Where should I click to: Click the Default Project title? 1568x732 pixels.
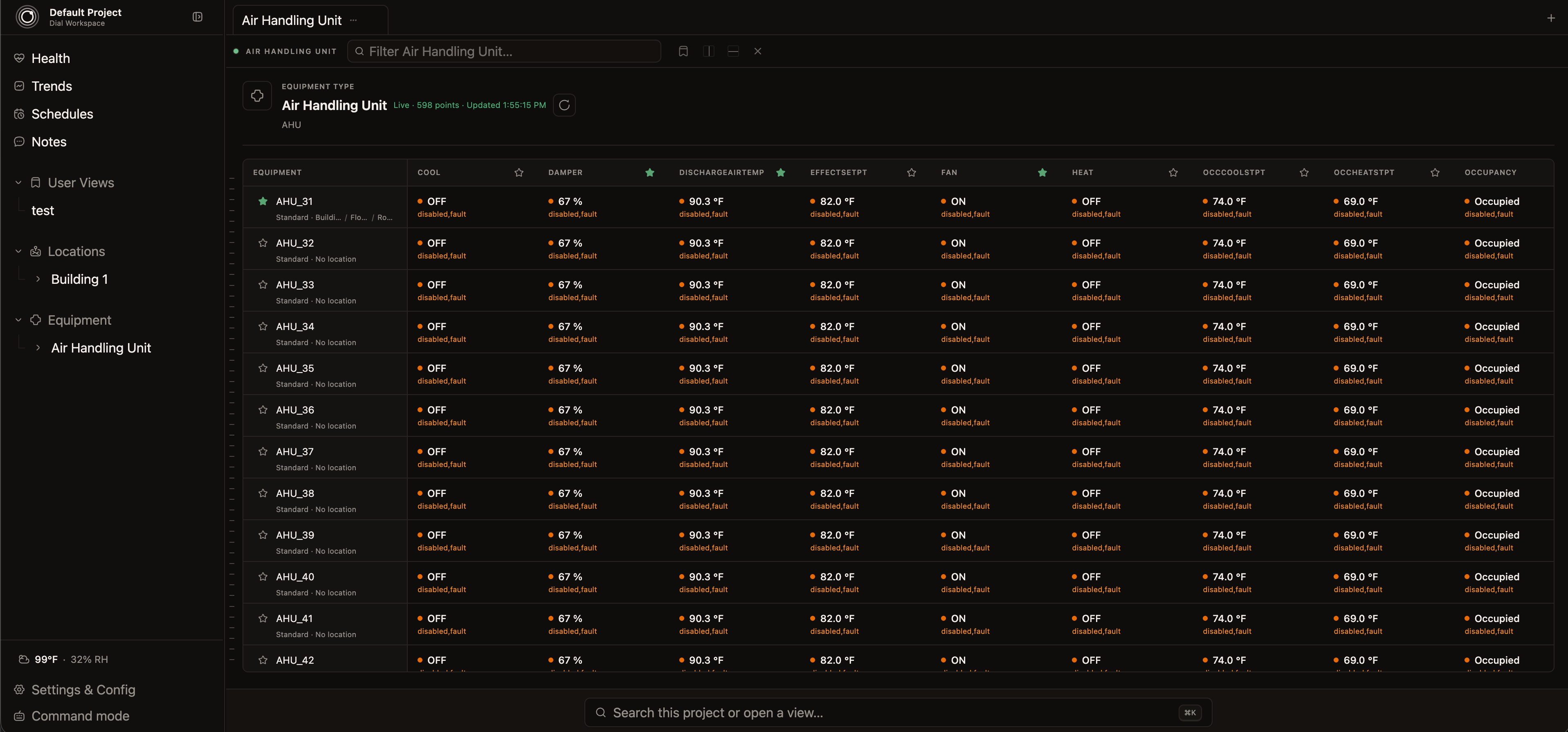(x=85, y=12)
